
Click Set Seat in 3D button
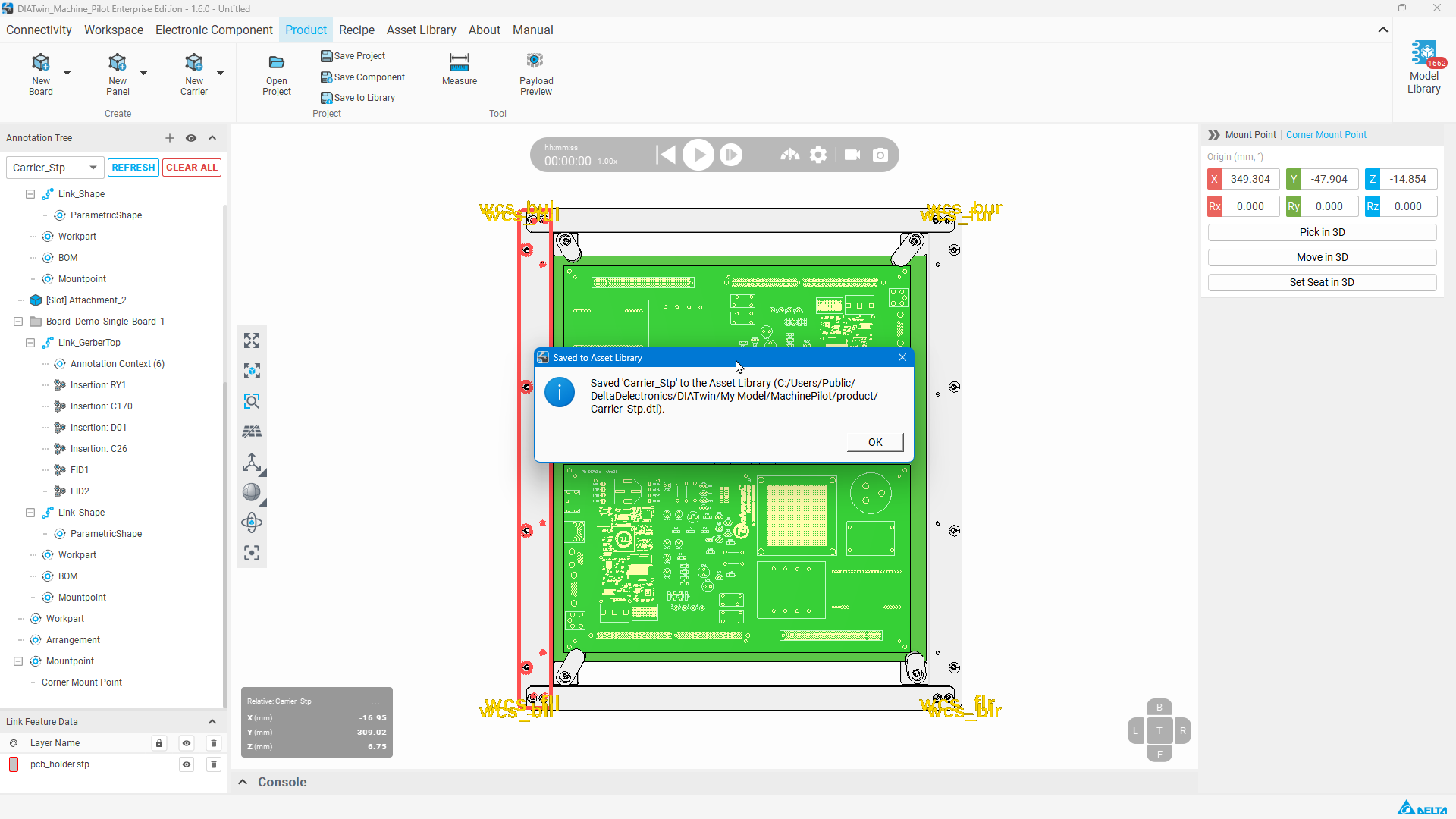coord(1322,282)
